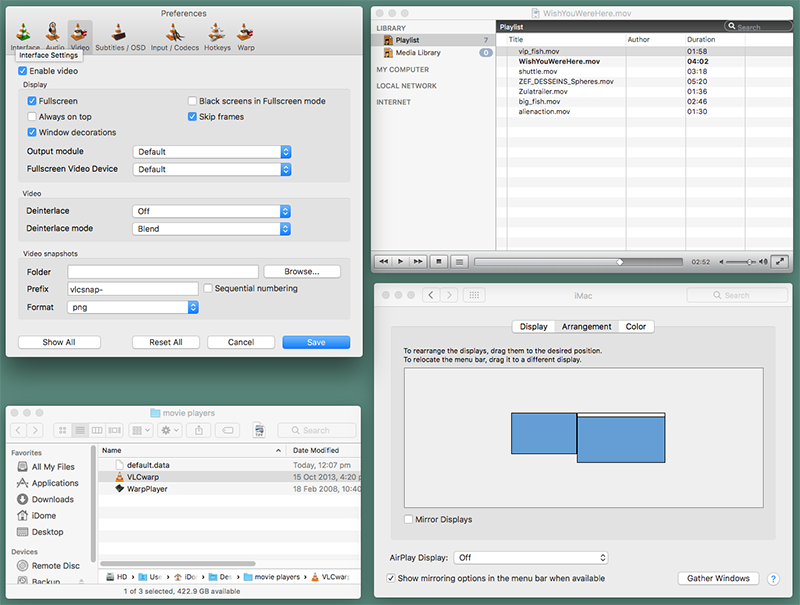Image resolution: width=800 pixels, height=605 pixels.
Task: Switch to Color tab
Action: [636, 326]
